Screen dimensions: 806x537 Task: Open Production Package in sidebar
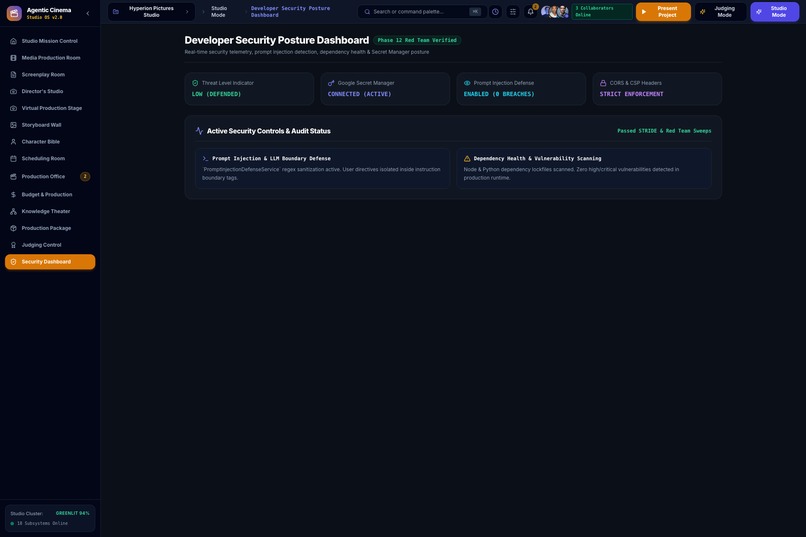(x=50, y=228)
